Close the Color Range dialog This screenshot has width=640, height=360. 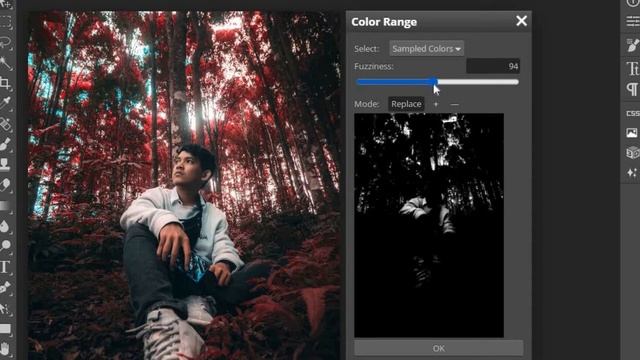[x=521, y=21]
